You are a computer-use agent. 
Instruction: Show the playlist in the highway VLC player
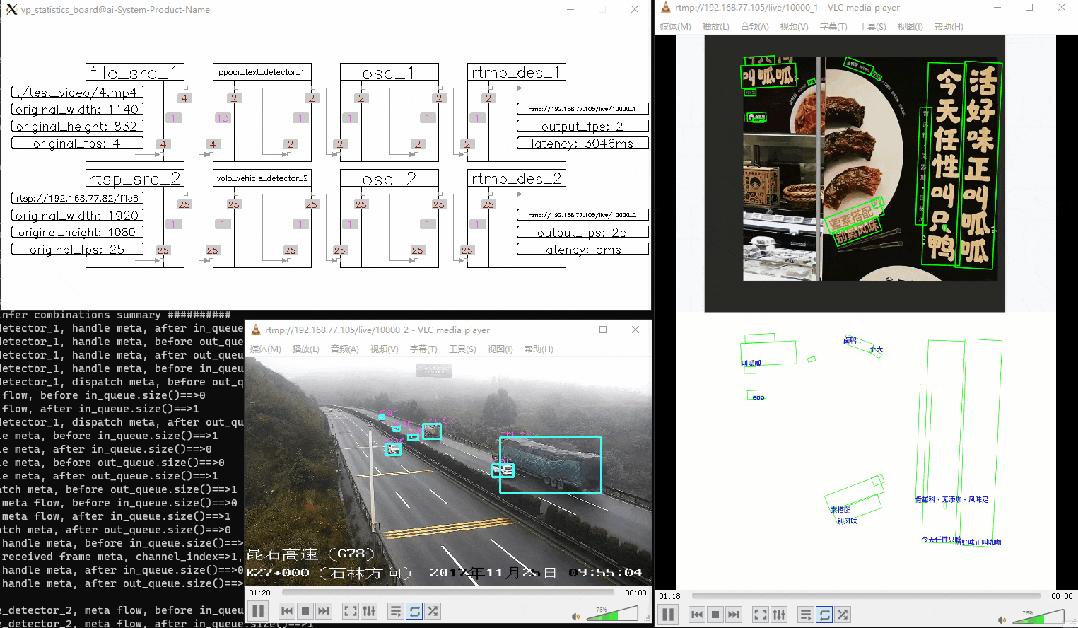[x=395, y=611]
